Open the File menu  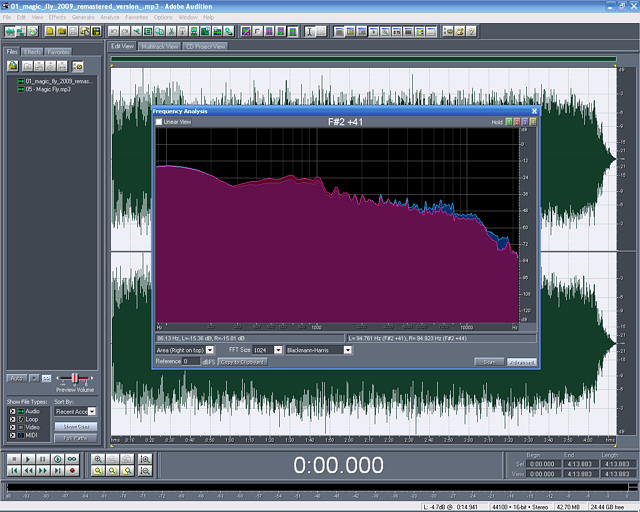(7, 17)
